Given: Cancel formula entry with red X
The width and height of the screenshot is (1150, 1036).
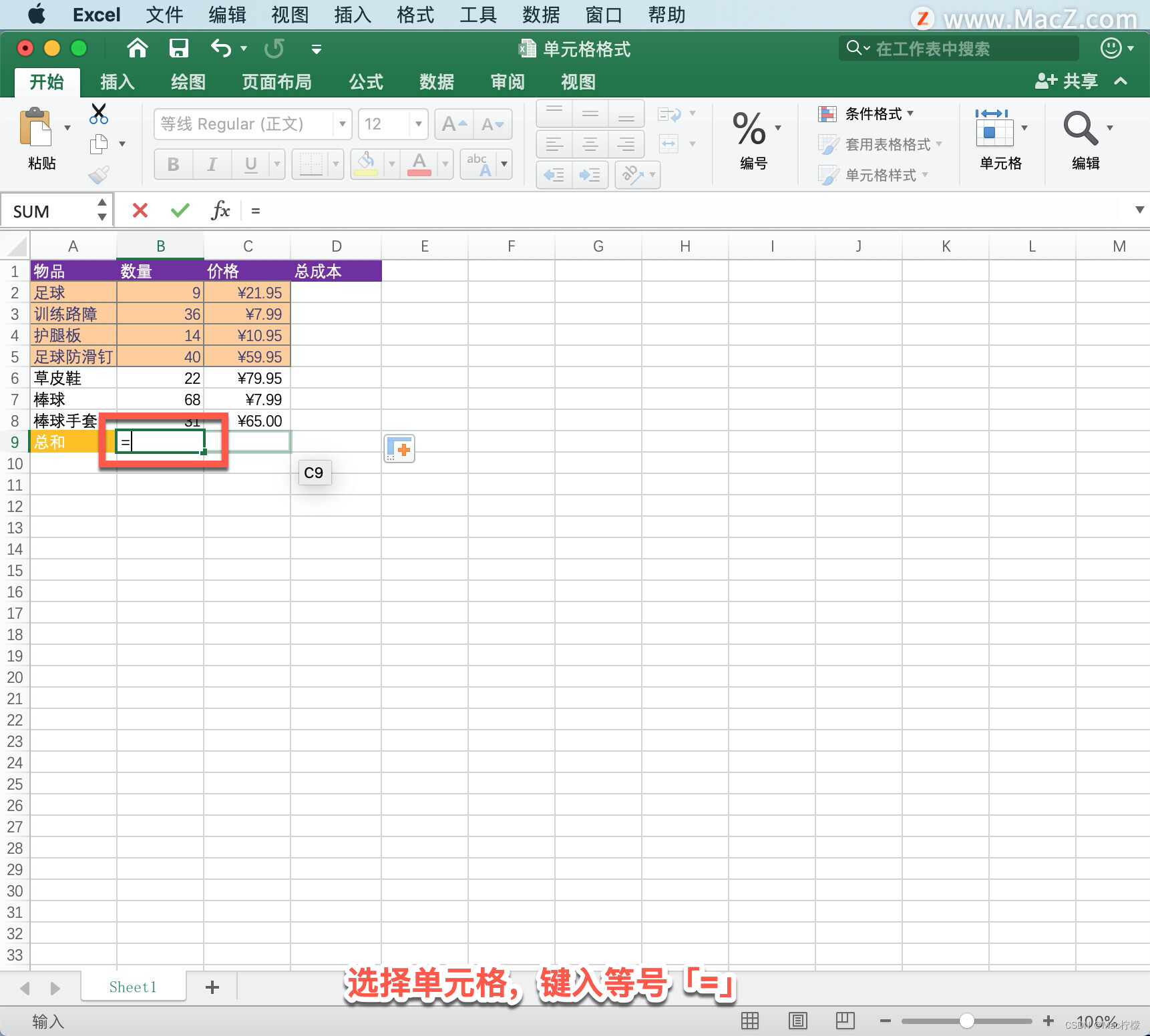Looking at the screenshot, I should click(x=140, y=211).
